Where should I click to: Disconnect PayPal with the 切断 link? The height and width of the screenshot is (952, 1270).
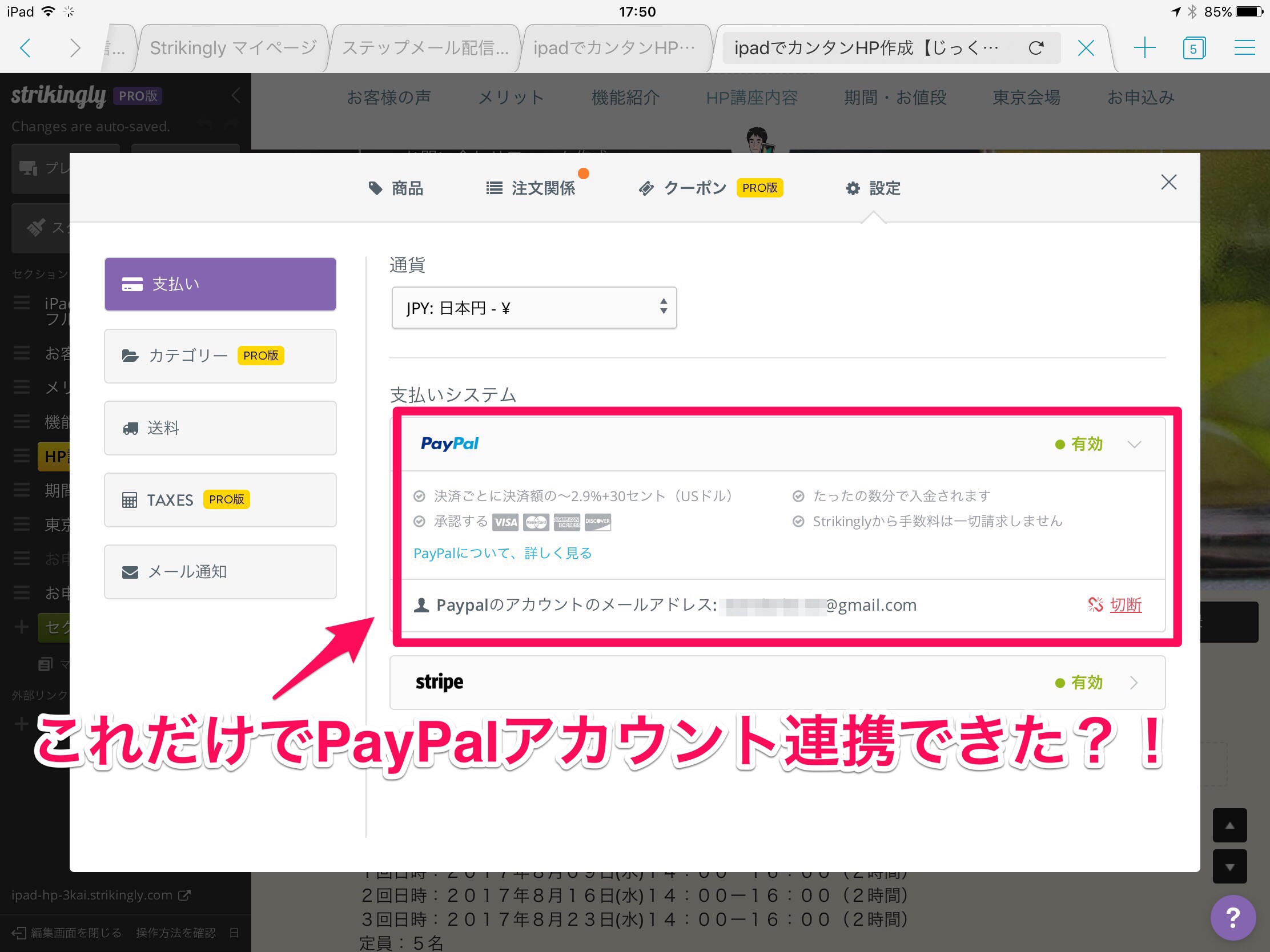pos(1115,605)
